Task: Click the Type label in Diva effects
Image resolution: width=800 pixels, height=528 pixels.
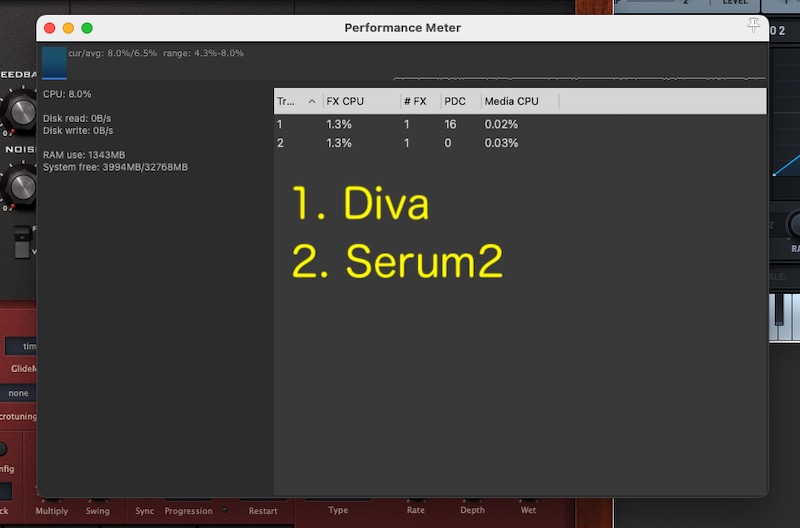Action: click(338, 510)
